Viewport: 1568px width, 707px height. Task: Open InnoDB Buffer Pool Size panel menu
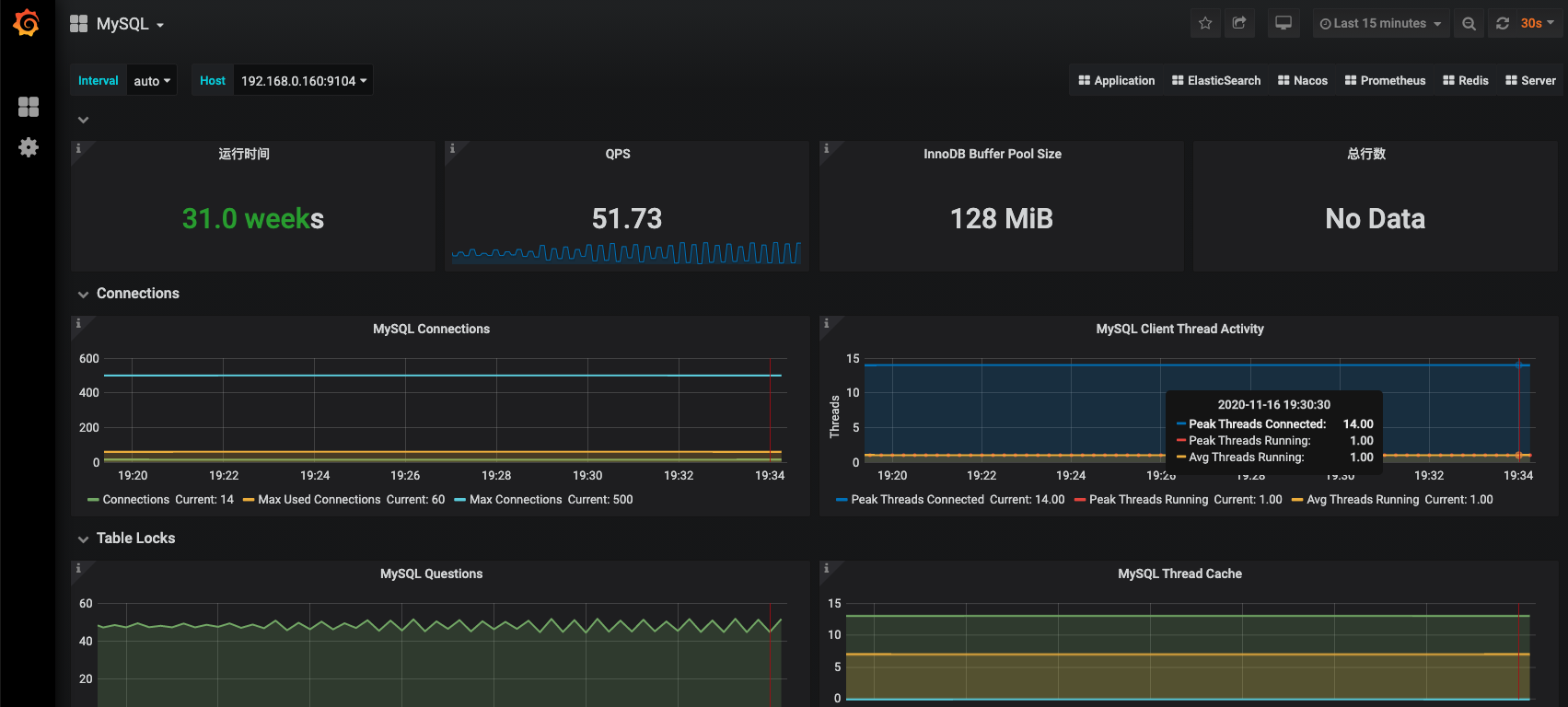coord(993,154)
